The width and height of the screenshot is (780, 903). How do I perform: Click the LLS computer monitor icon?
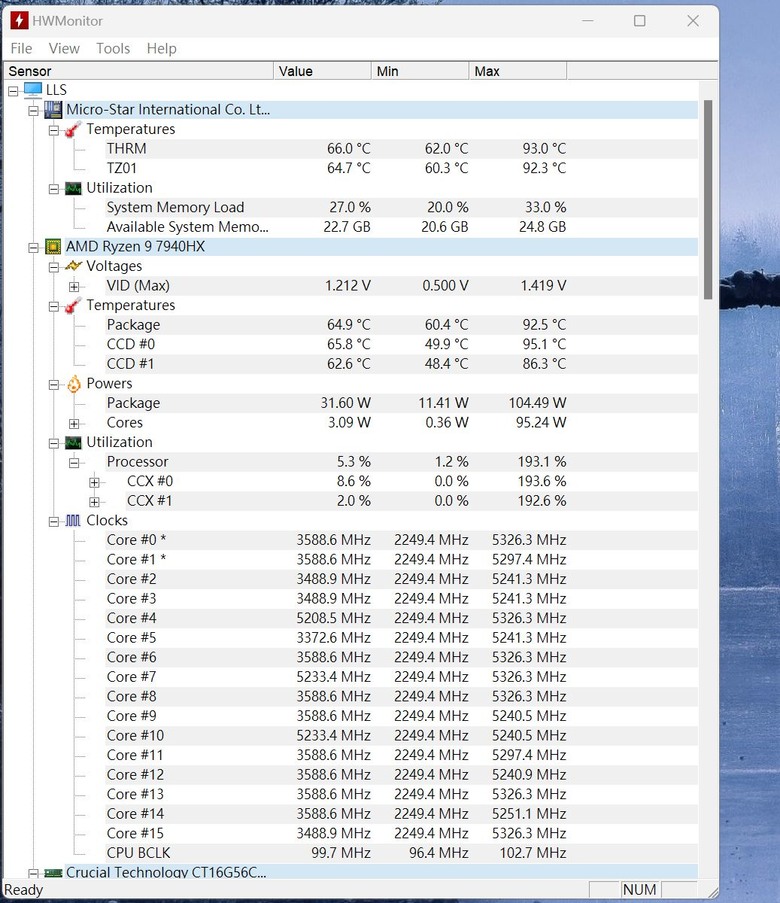point(33,90)
